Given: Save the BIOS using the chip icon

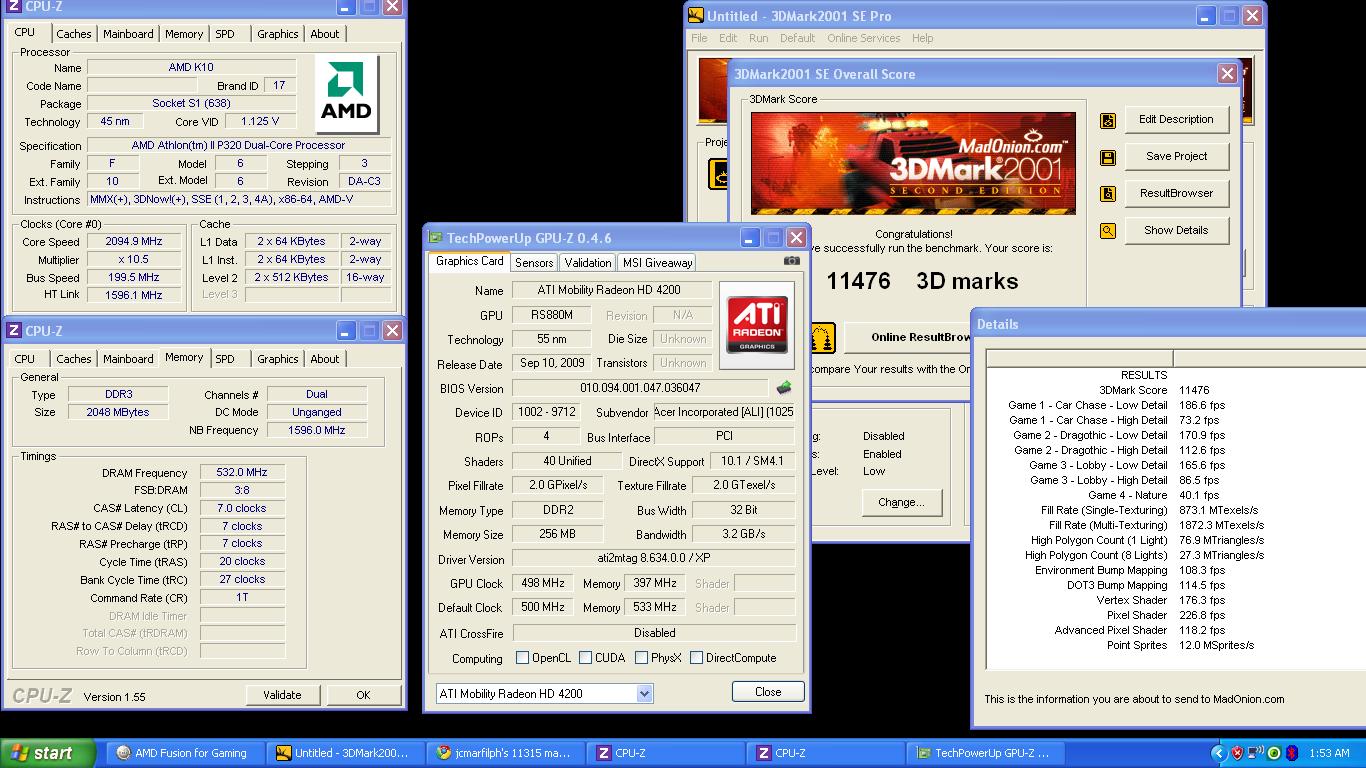Looking at the screenshot, I should pos(784,388).
